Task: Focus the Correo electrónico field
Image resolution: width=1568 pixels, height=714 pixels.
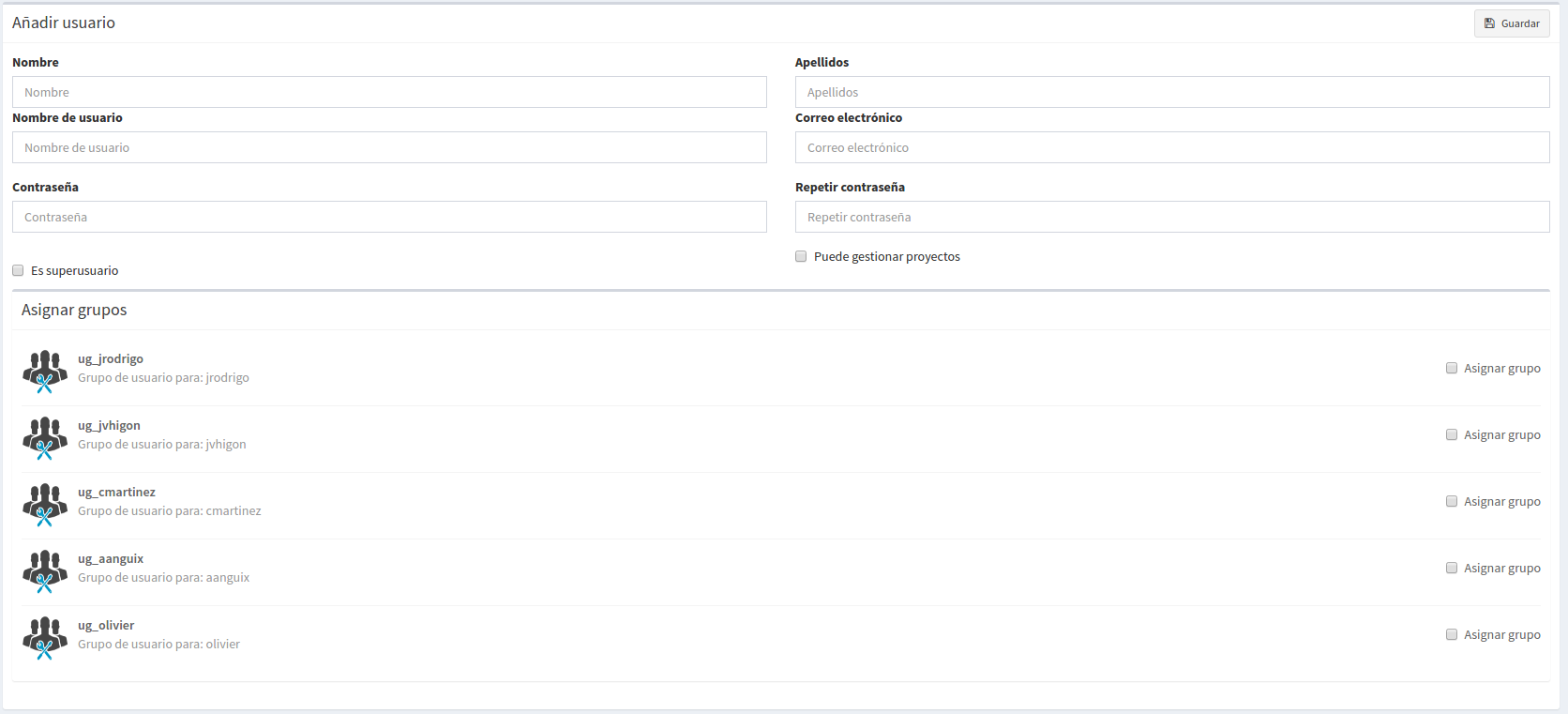Action: point(1172,147)
